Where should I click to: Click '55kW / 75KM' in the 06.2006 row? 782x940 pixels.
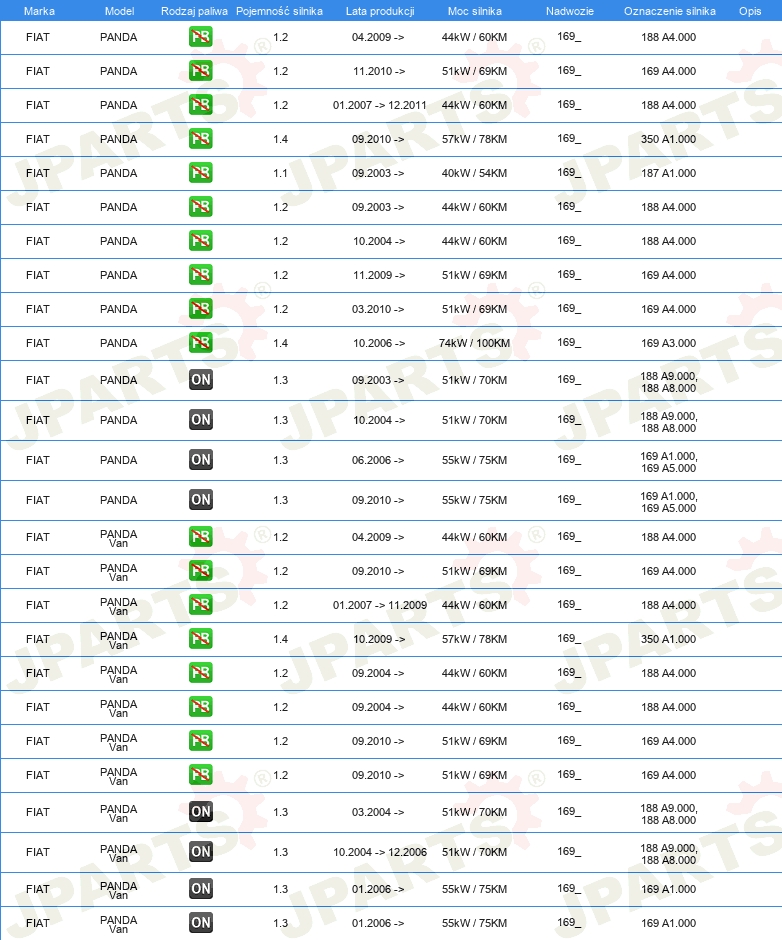pyautogui.click(x=474, y=460)
